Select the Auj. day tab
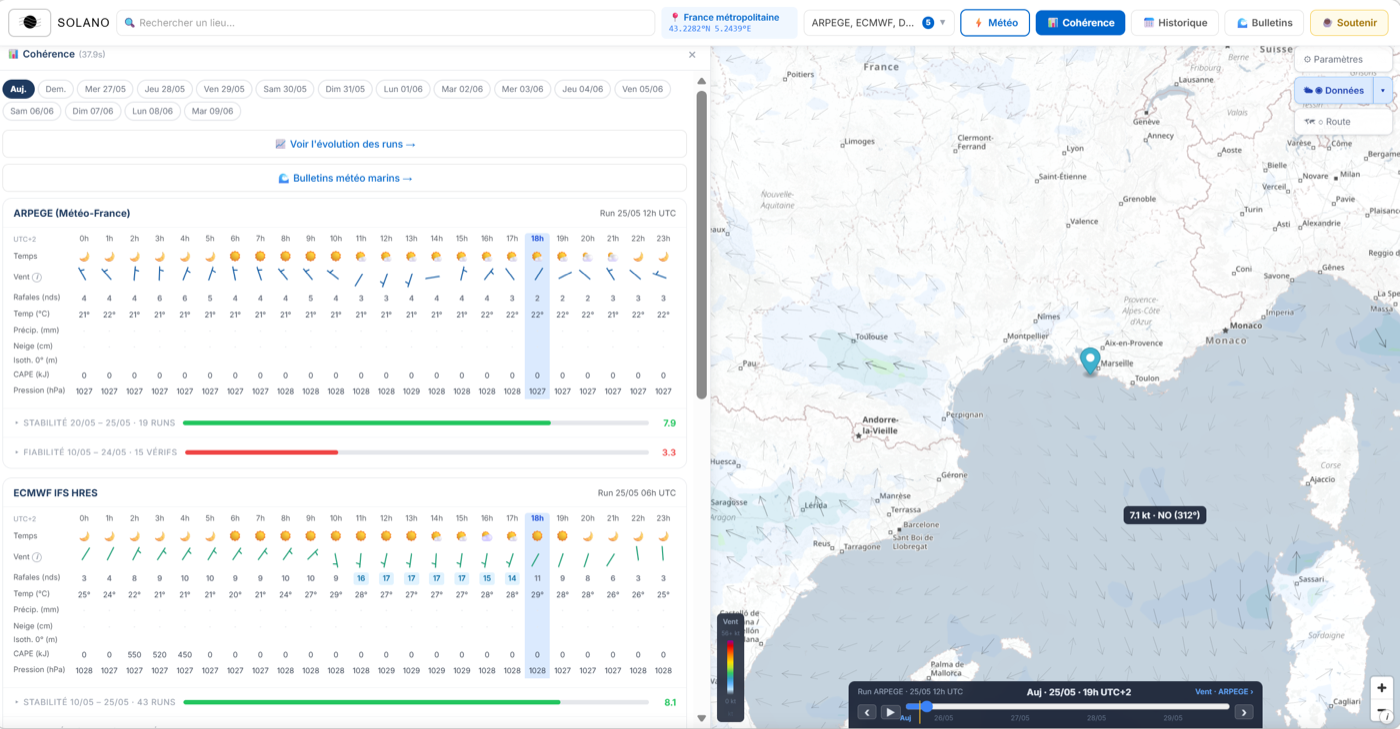 (18, 89)
